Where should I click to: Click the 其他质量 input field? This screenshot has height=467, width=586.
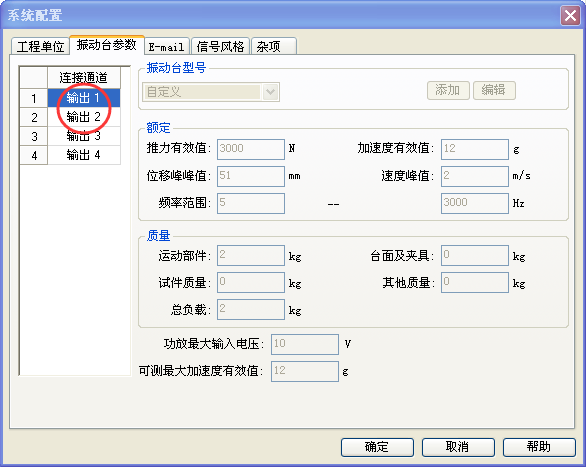tap(475, 282)
